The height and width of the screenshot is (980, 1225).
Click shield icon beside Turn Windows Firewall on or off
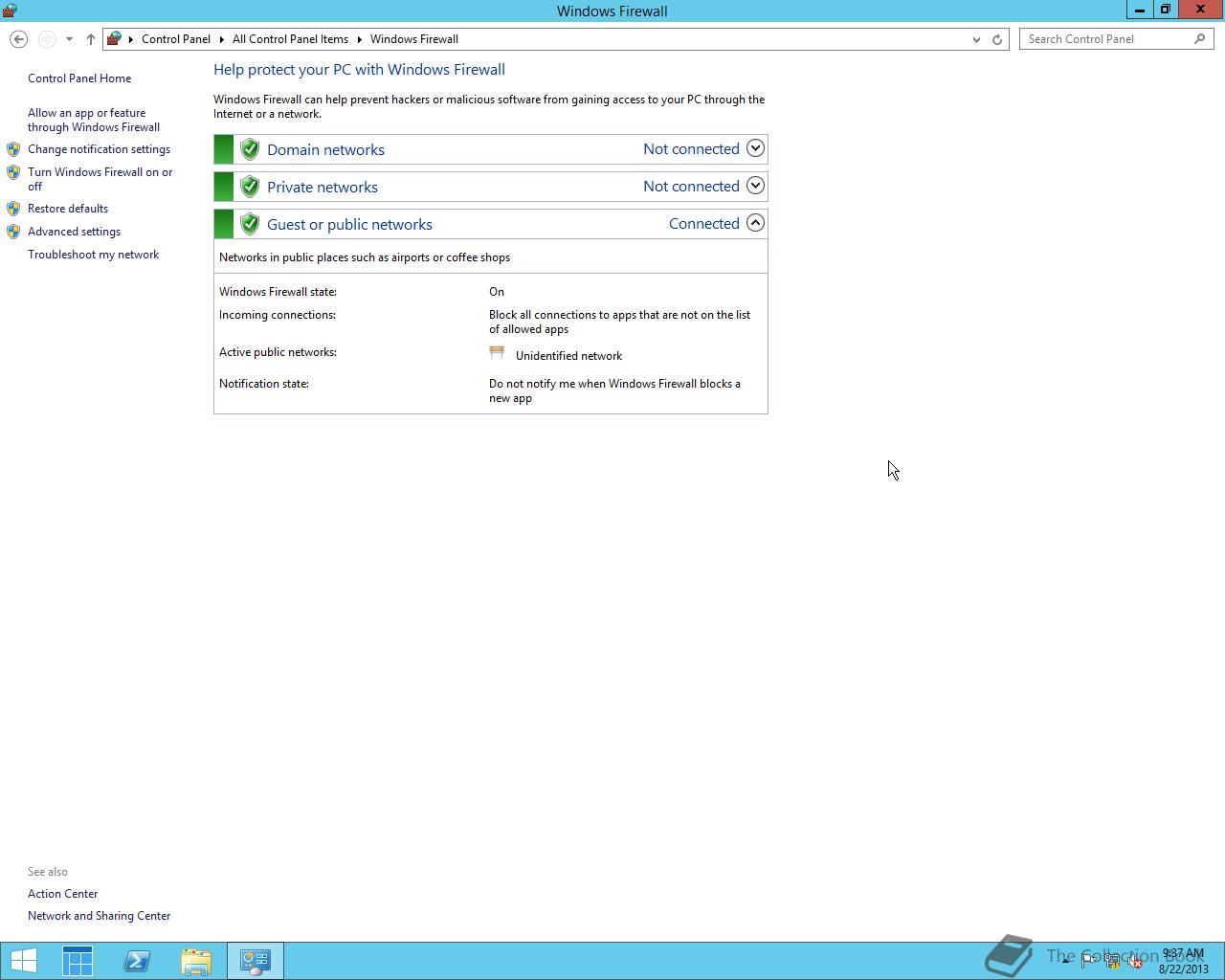pyautogui.click(x=13, y=172)
